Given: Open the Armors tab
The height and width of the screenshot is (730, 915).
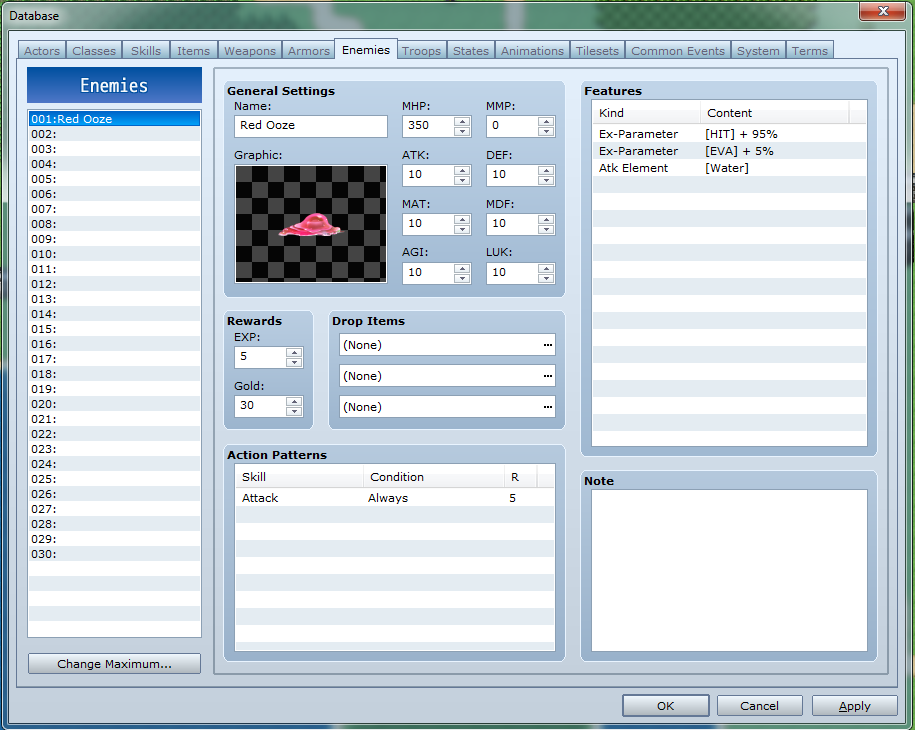Looking at the screenshot, I should pyautogui.click(x=309, y=51).
